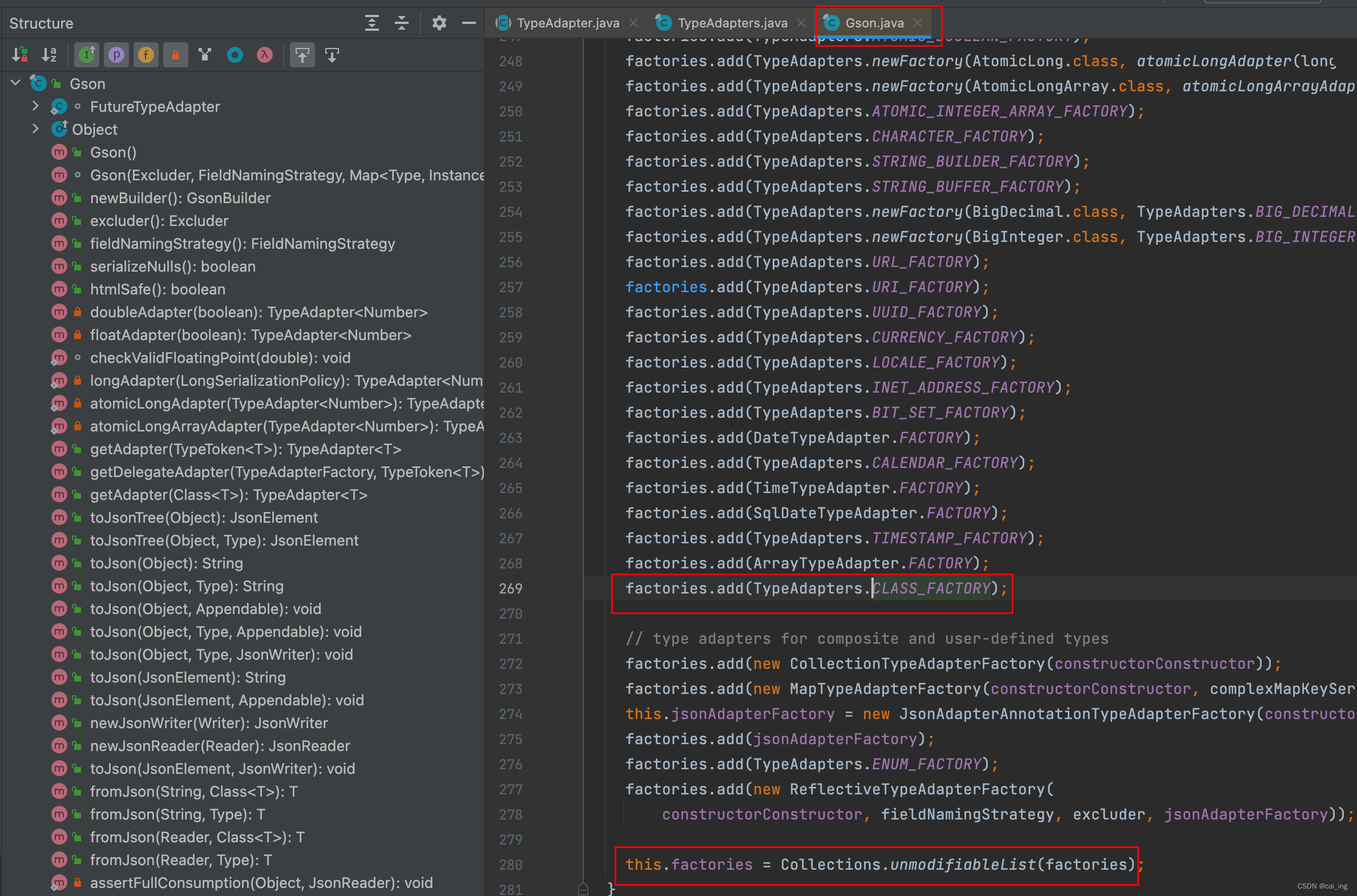
Task: Select newJsonWriter(Writer) method
Action: (209, 723)
